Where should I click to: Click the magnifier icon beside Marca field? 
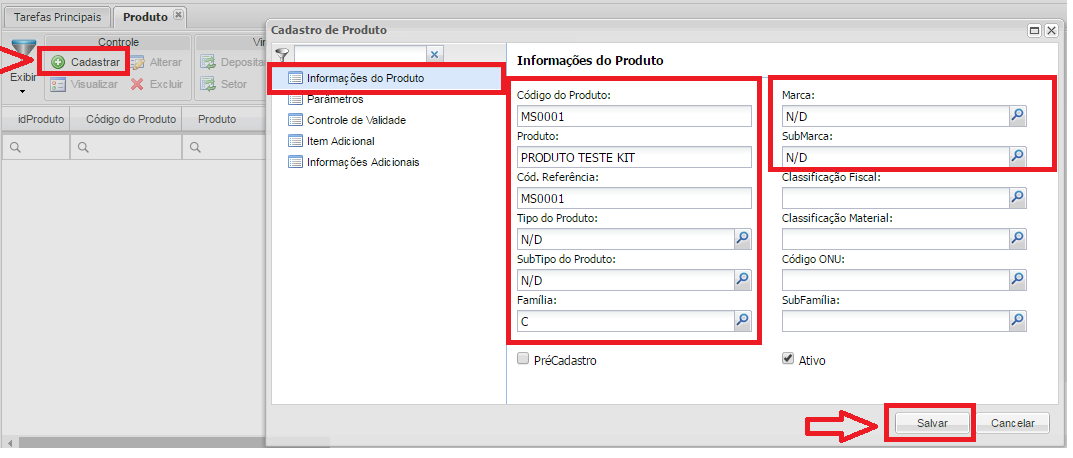click(1017, 116)
